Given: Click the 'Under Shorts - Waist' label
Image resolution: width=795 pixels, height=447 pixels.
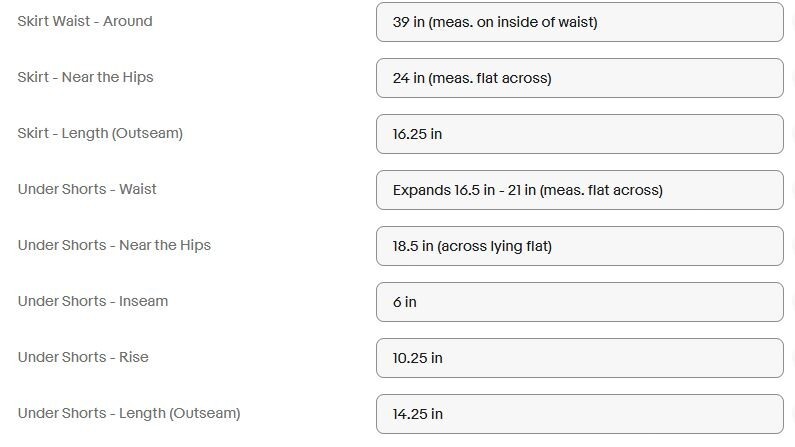Looking at the screenshot, I should tap(87, 189).
